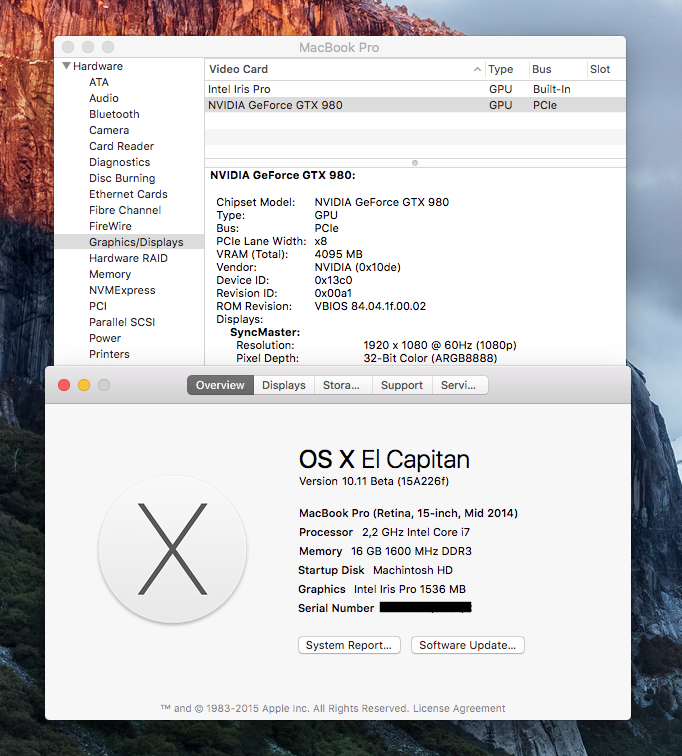
Task: Click the OS X El Capitan title
Action: (384, 459)
